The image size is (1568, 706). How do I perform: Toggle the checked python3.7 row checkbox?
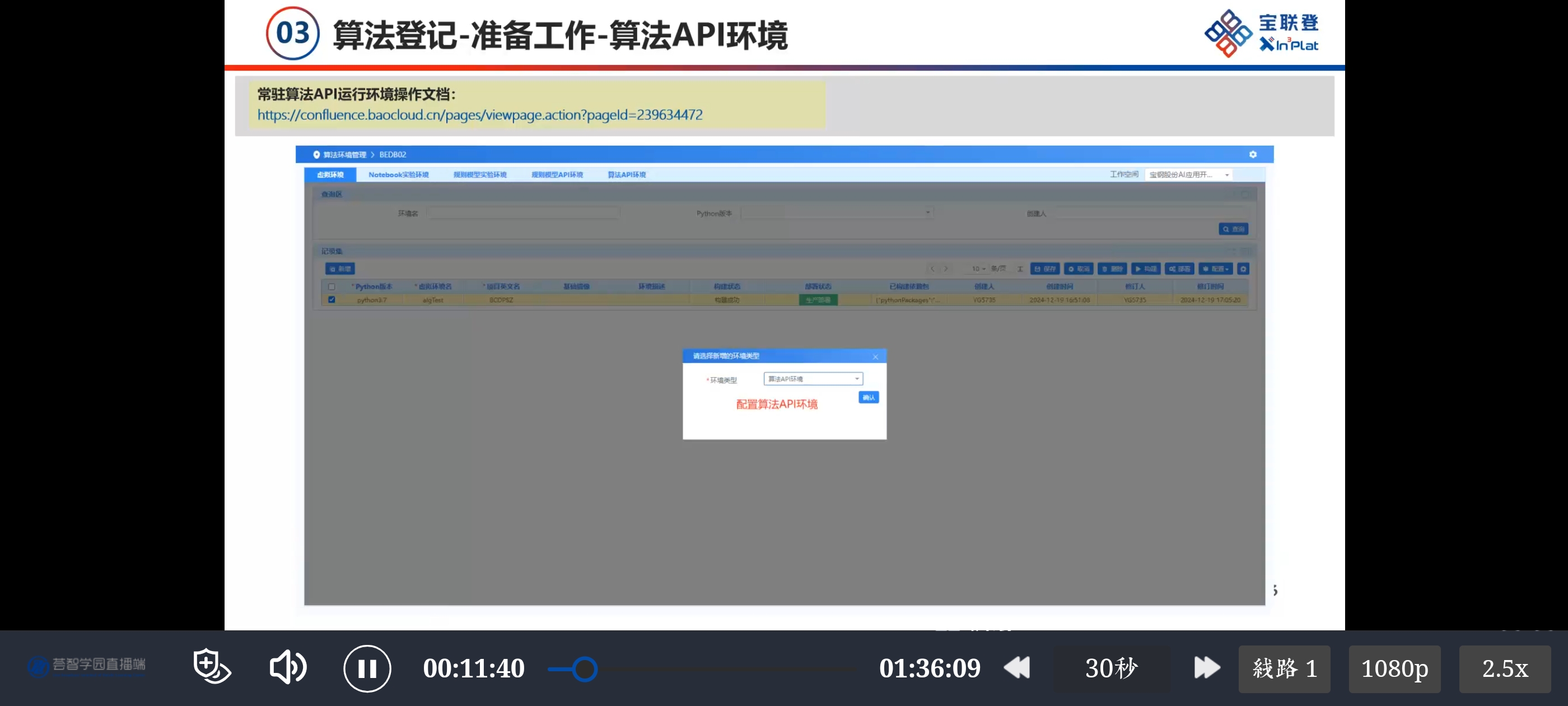(332, 300)
